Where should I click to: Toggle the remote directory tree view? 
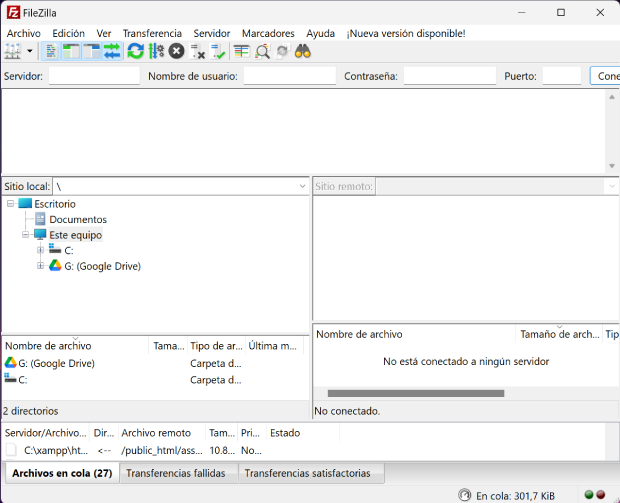click(92, 52)
